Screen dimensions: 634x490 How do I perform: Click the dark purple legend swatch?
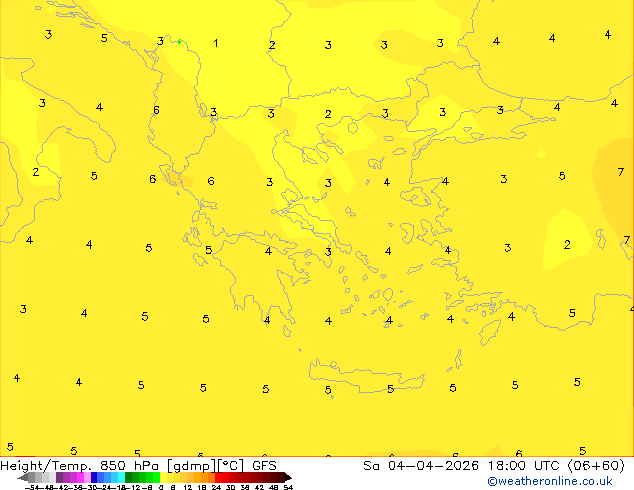click(x=59, y=477)
